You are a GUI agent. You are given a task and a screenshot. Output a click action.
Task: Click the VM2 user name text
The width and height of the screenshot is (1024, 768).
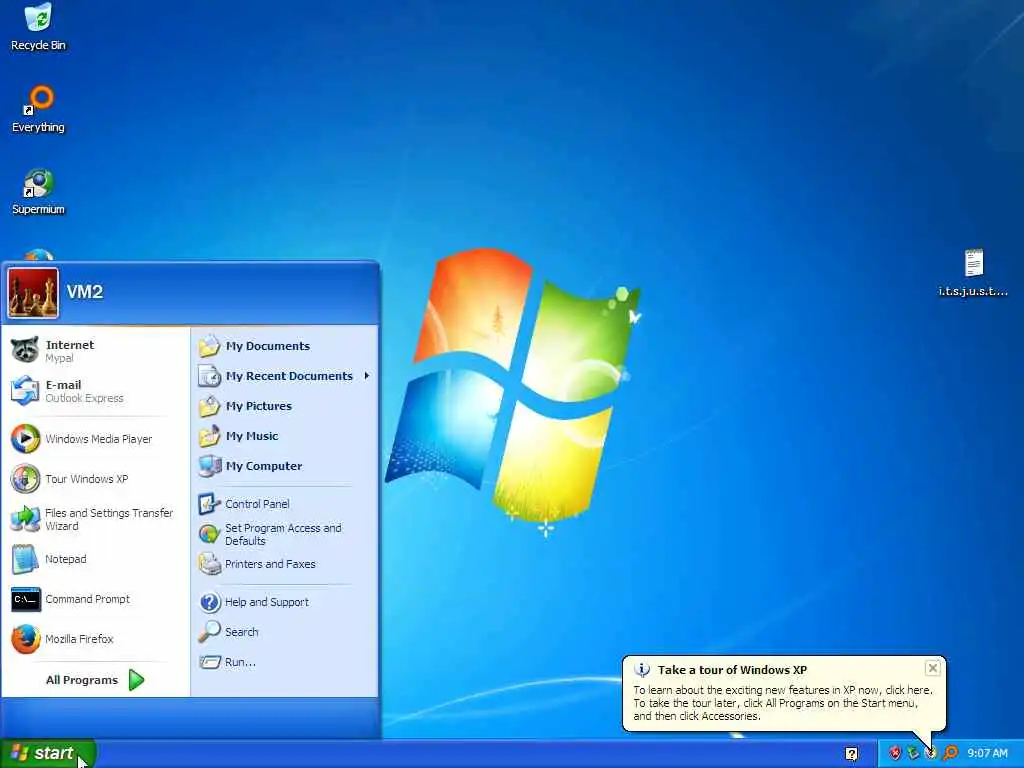(85, 292)
